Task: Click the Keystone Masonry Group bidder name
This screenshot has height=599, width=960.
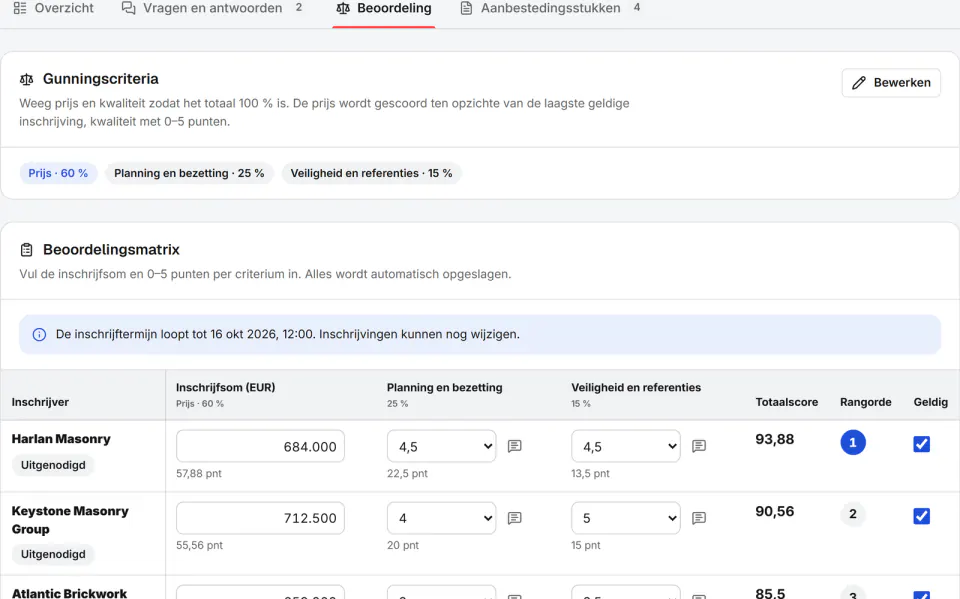Action: pos(70,520)
